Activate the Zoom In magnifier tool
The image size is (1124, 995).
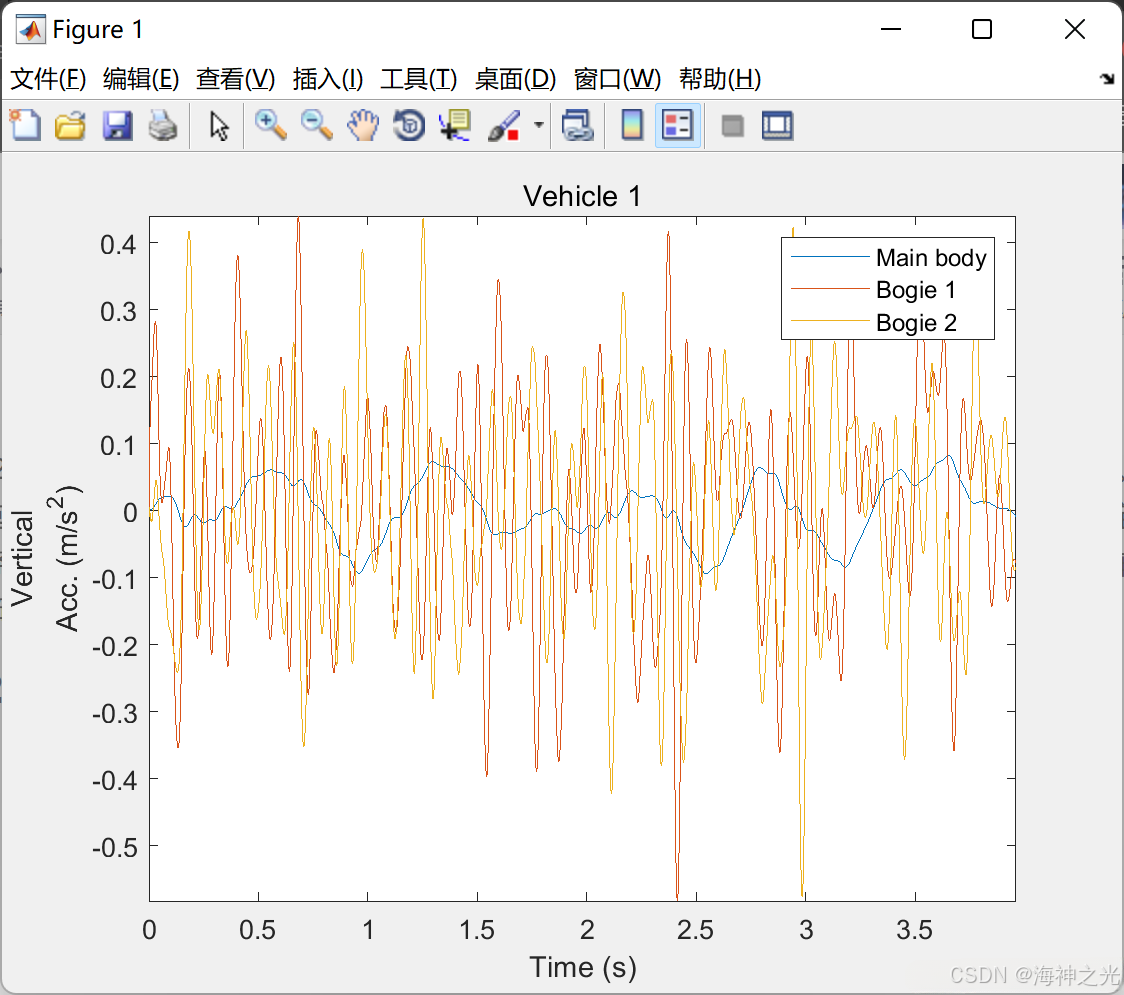270,125
